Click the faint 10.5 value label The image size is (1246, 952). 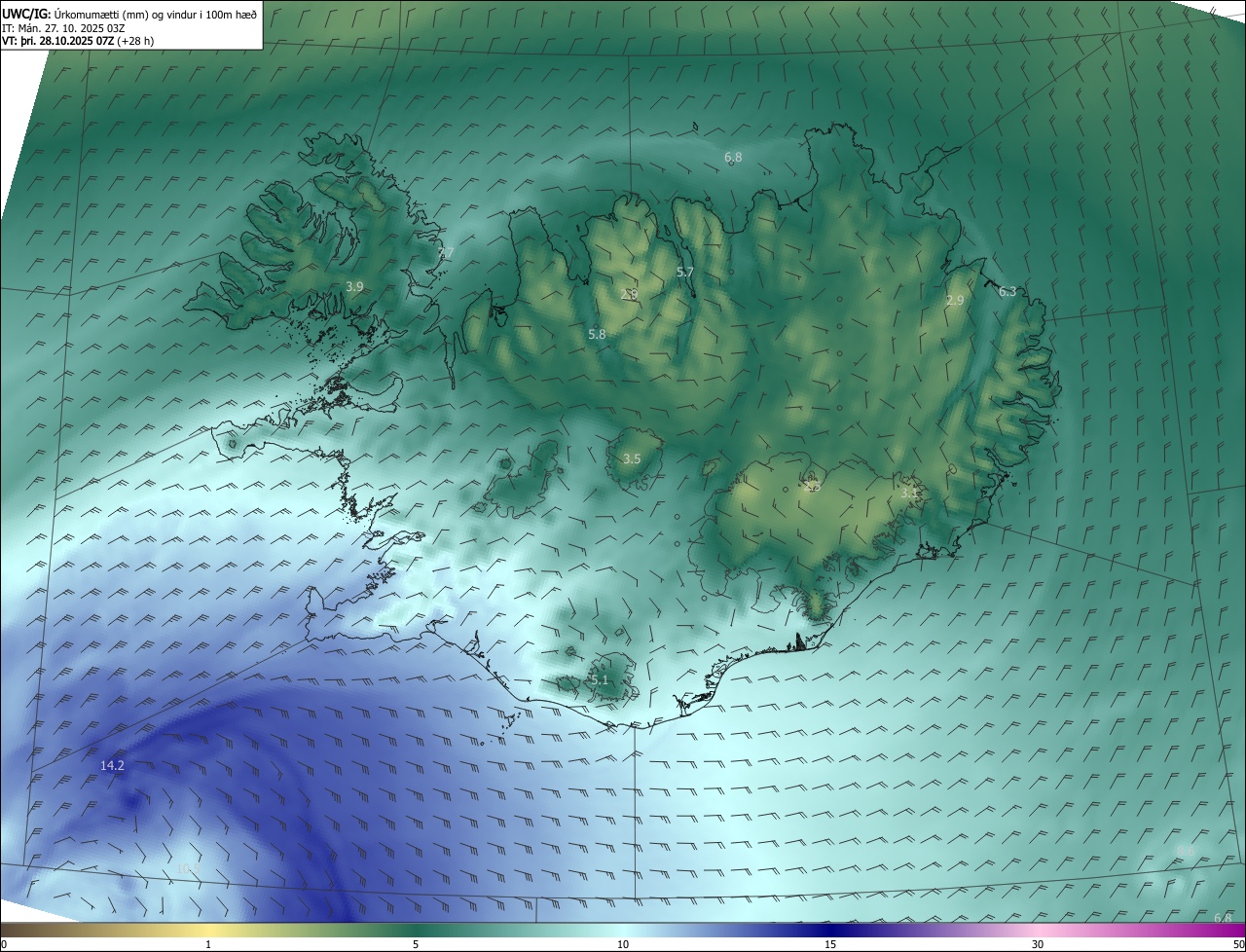[187, 867]
